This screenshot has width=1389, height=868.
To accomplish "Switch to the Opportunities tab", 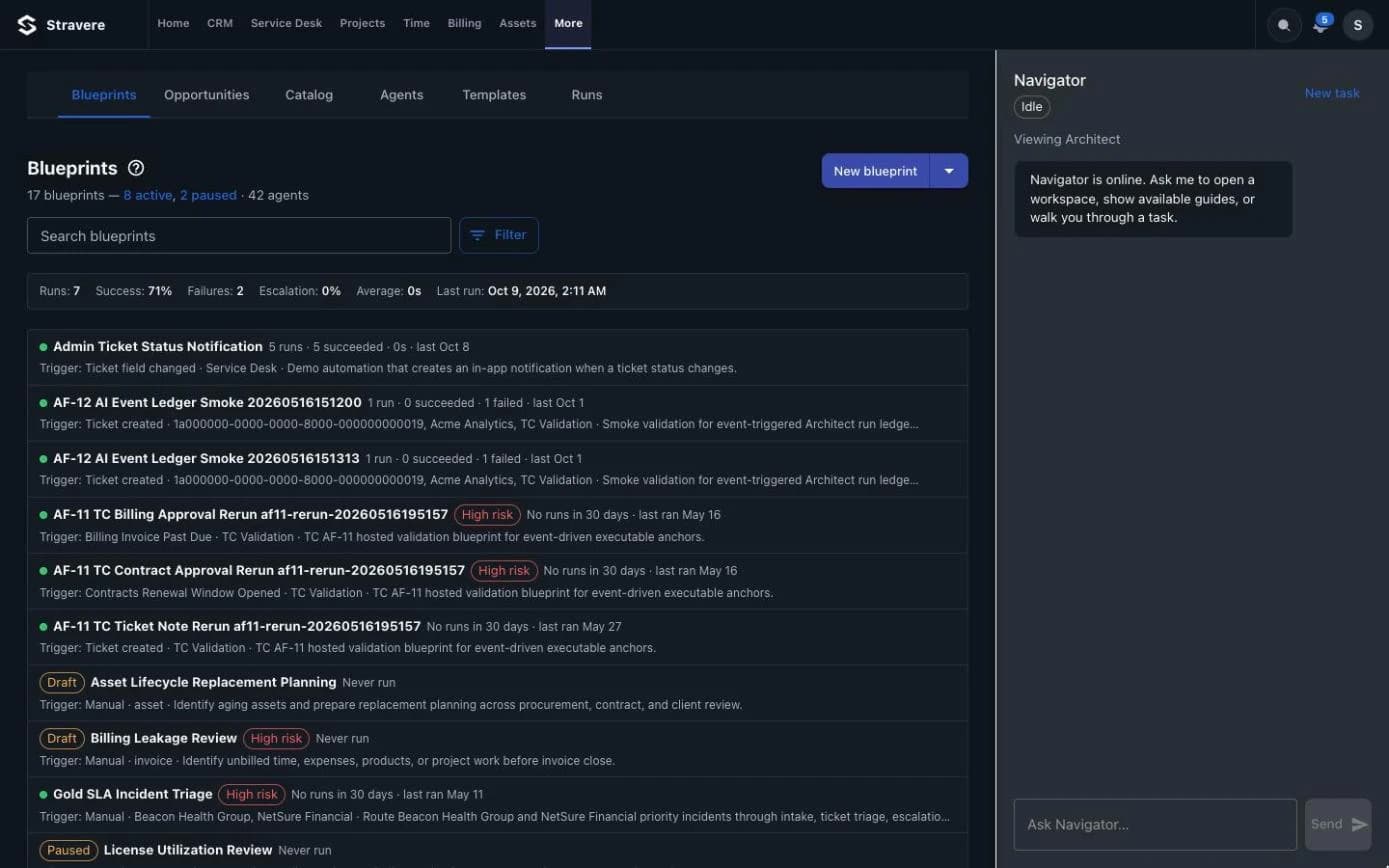I will point(207,95).
